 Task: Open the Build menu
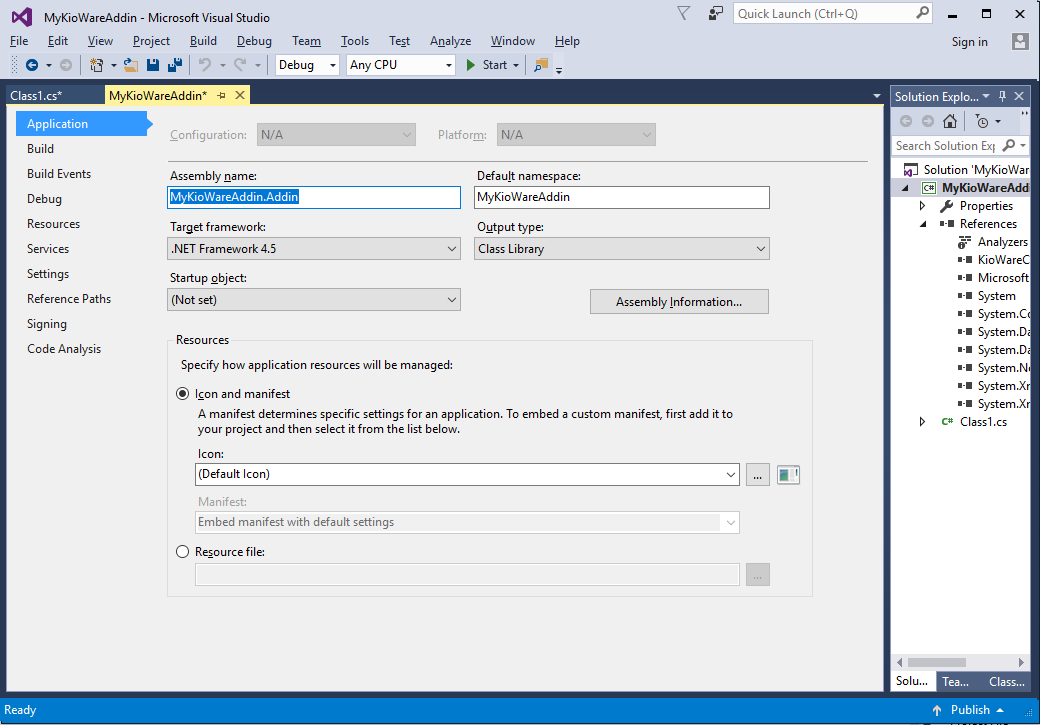[x=203, y=41]
